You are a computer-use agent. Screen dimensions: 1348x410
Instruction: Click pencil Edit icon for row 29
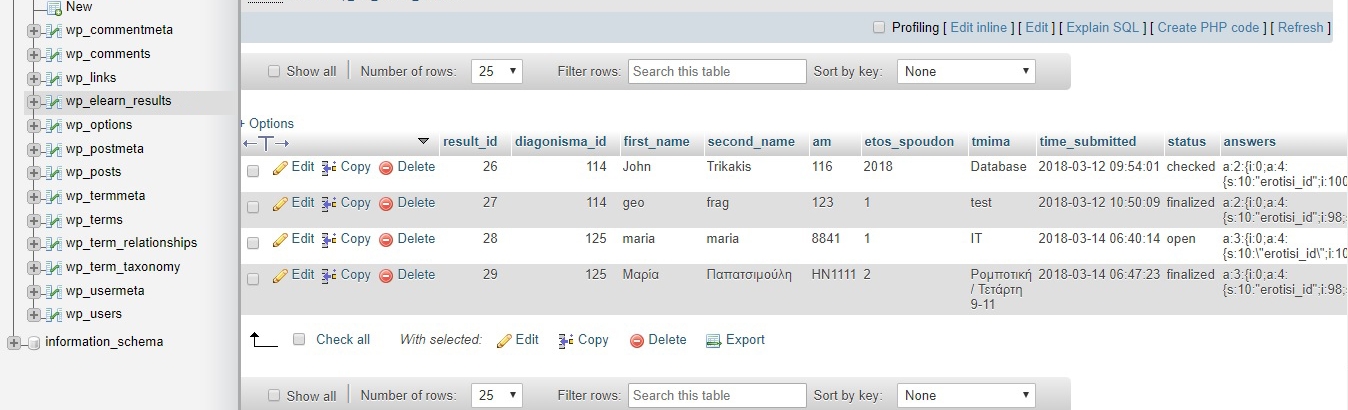point(280,276)
